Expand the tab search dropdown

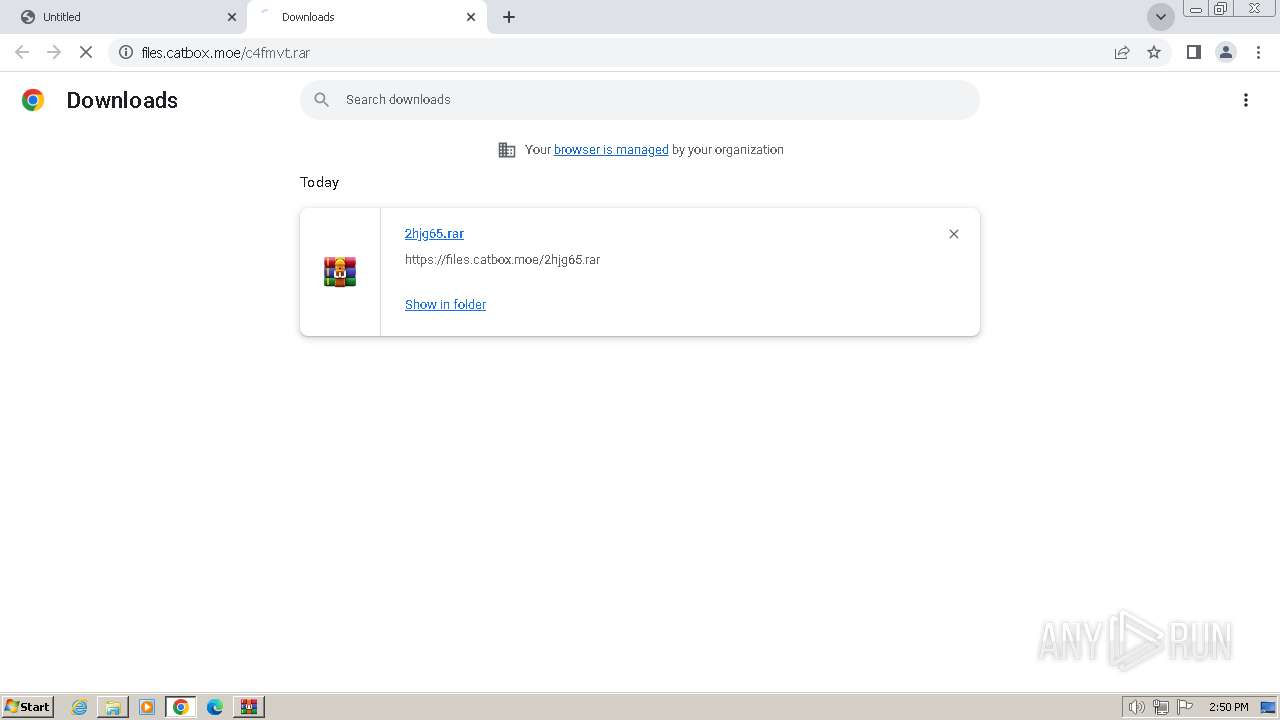1160,17
